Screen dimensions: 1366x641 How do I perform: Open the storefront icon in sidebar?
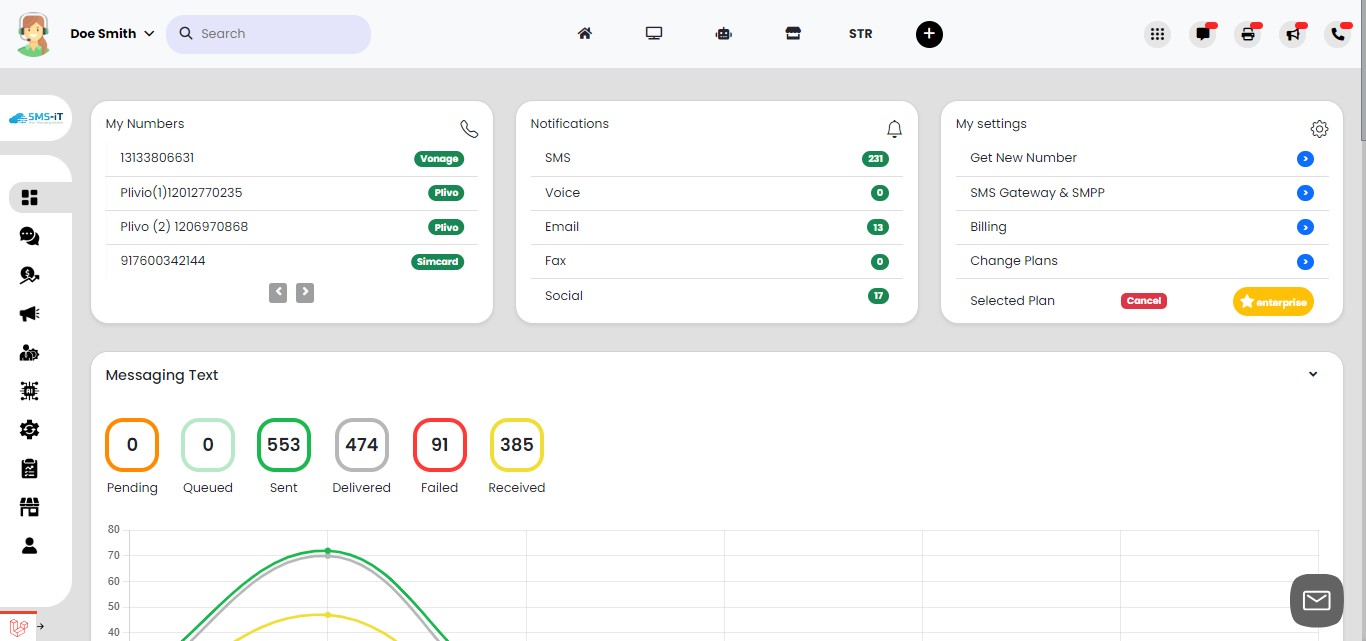(29, 507)
